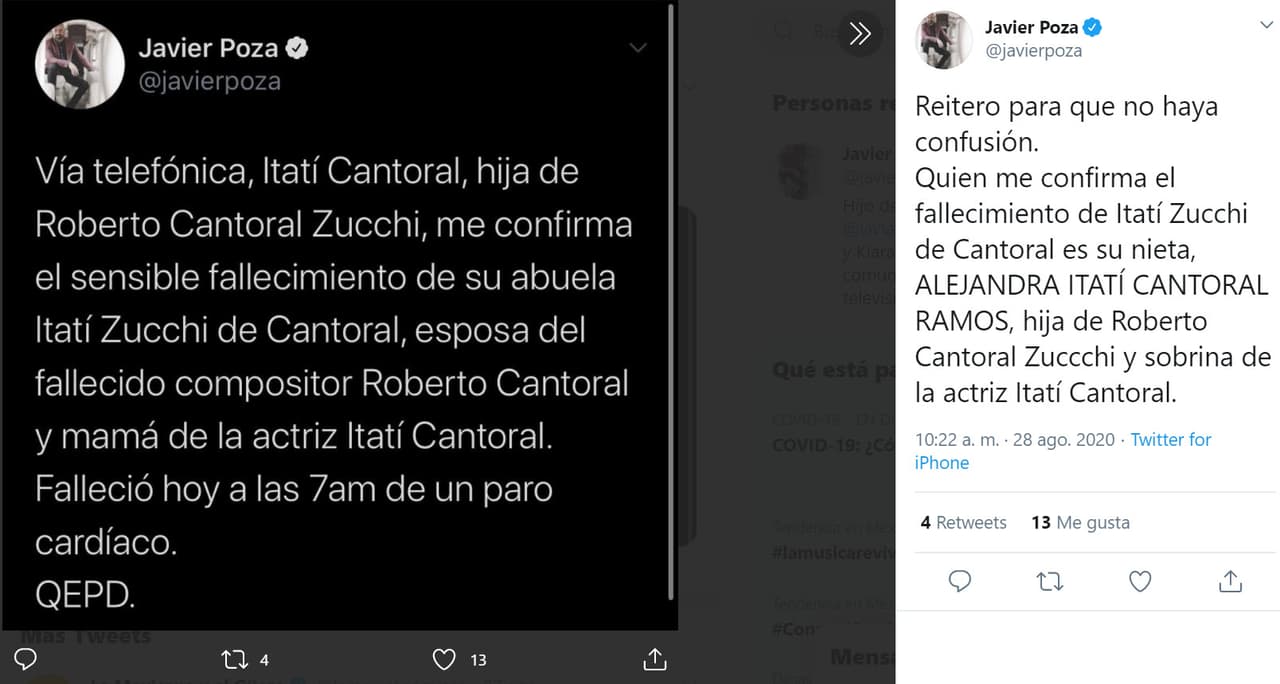Screen dimensions: 1280x684
Task: Toggle retweet on the sidebar tweet
Action: tap(1049, 580)
